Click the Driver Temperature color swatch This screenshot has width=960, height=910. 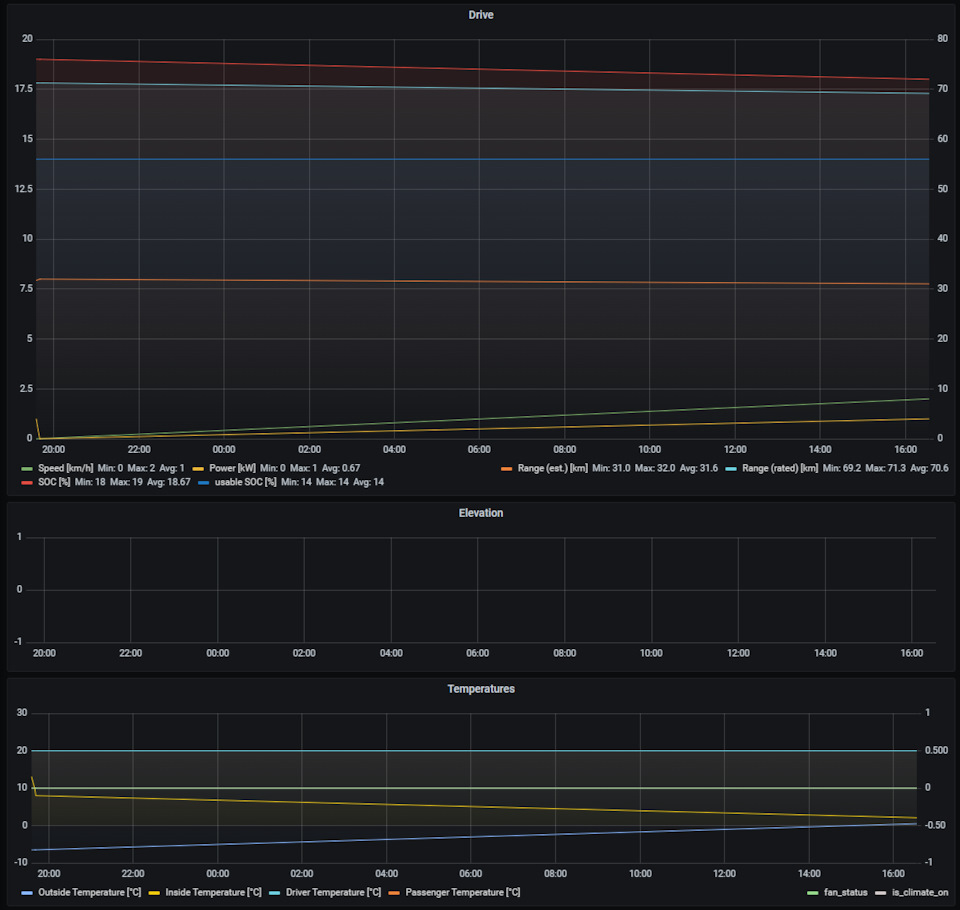[x=274, y=893]
